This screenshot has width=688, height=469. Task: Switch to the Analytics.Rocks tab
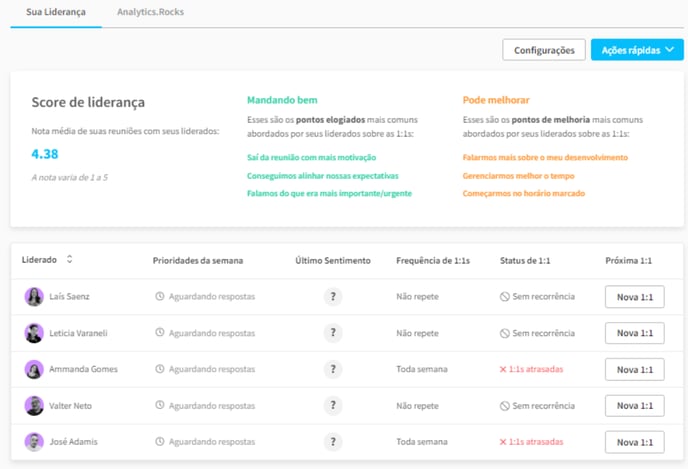click(150, 12)
